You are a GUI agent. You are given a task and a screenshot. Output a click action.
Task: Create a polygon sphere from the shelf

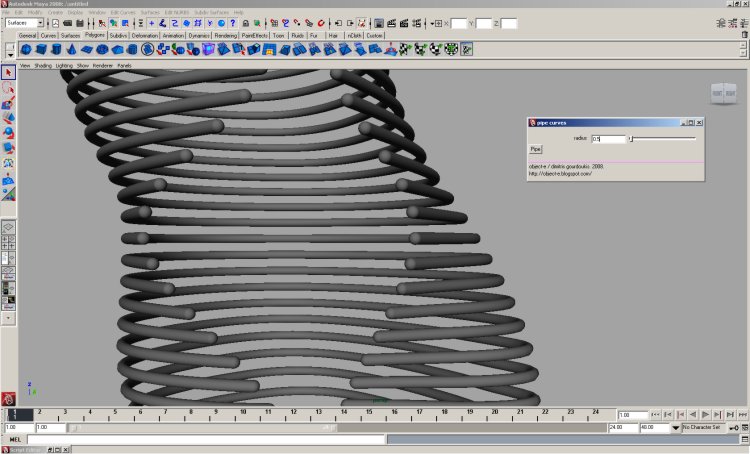click(26, 49)
